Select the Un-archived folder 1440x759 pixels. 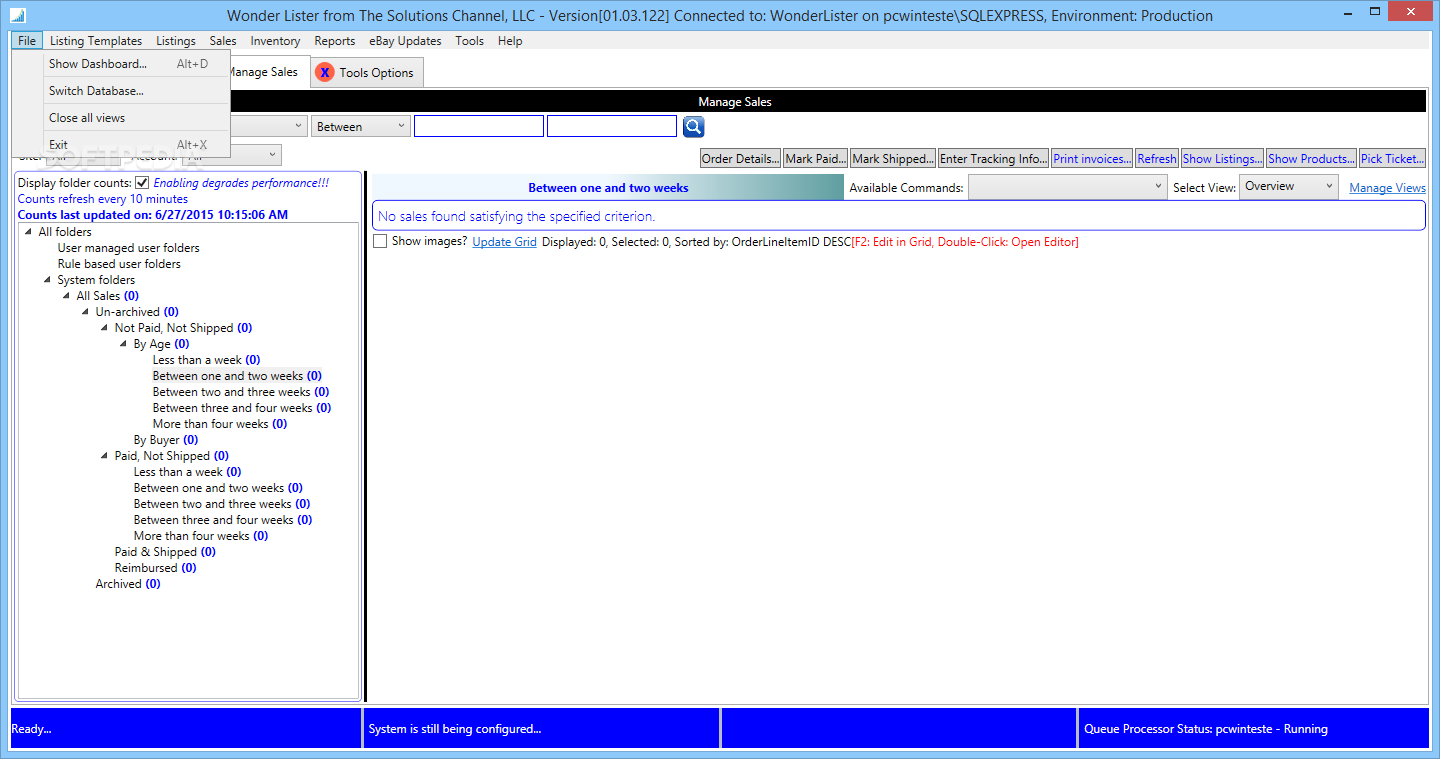click(x=137, y=312)
